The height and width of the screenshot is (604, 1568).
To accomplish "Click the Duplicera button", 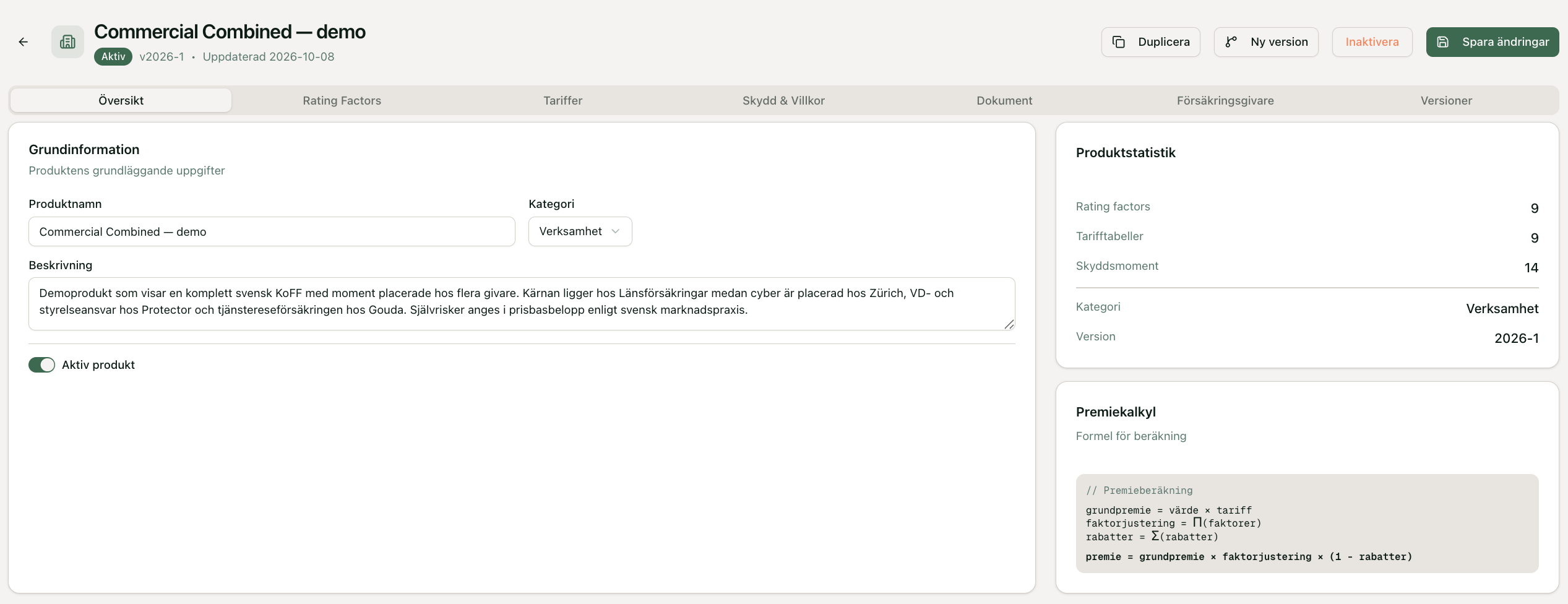I will [x=1150, y=42].
